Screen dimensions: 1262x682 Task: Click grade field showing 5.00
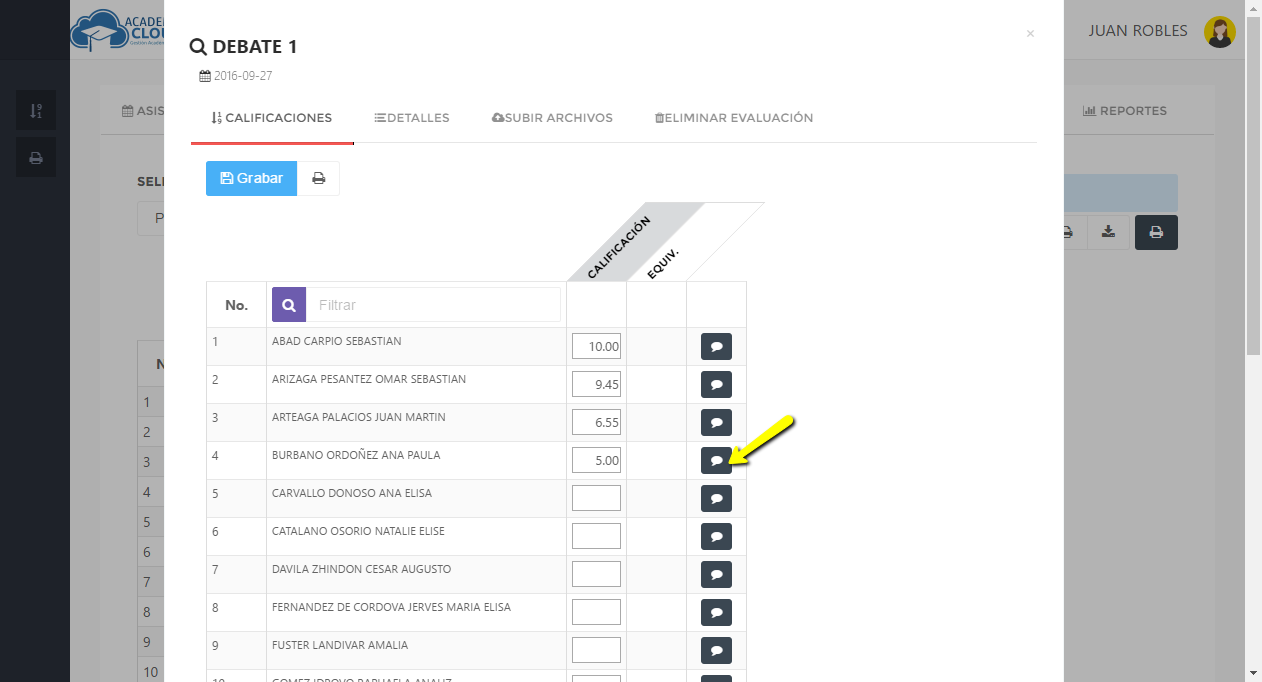point(596,461)
